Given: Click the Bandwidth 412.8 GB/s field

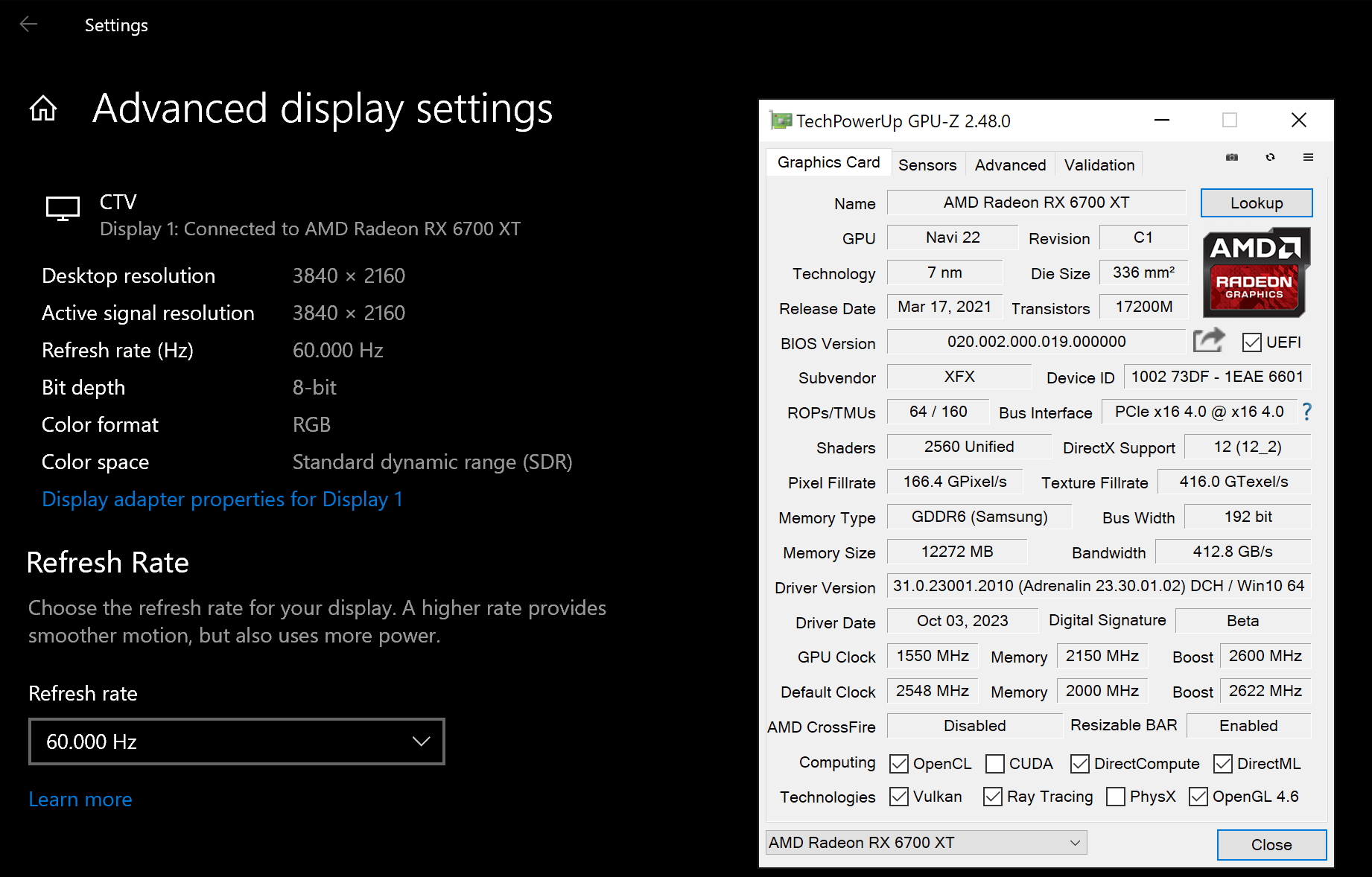Looking at the screenshot, I should pos(1233,552).
